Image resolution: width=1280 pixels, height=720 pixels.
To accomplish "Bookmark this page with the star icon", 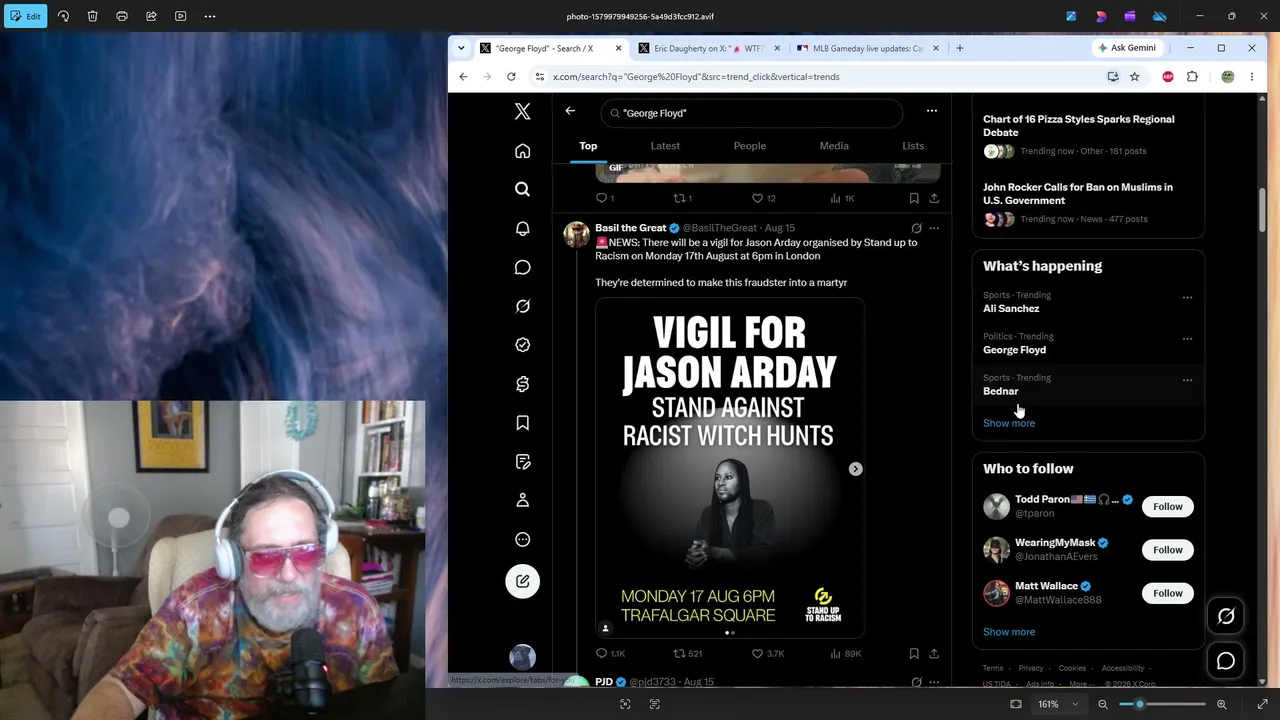I will [x=1134, y=76].
